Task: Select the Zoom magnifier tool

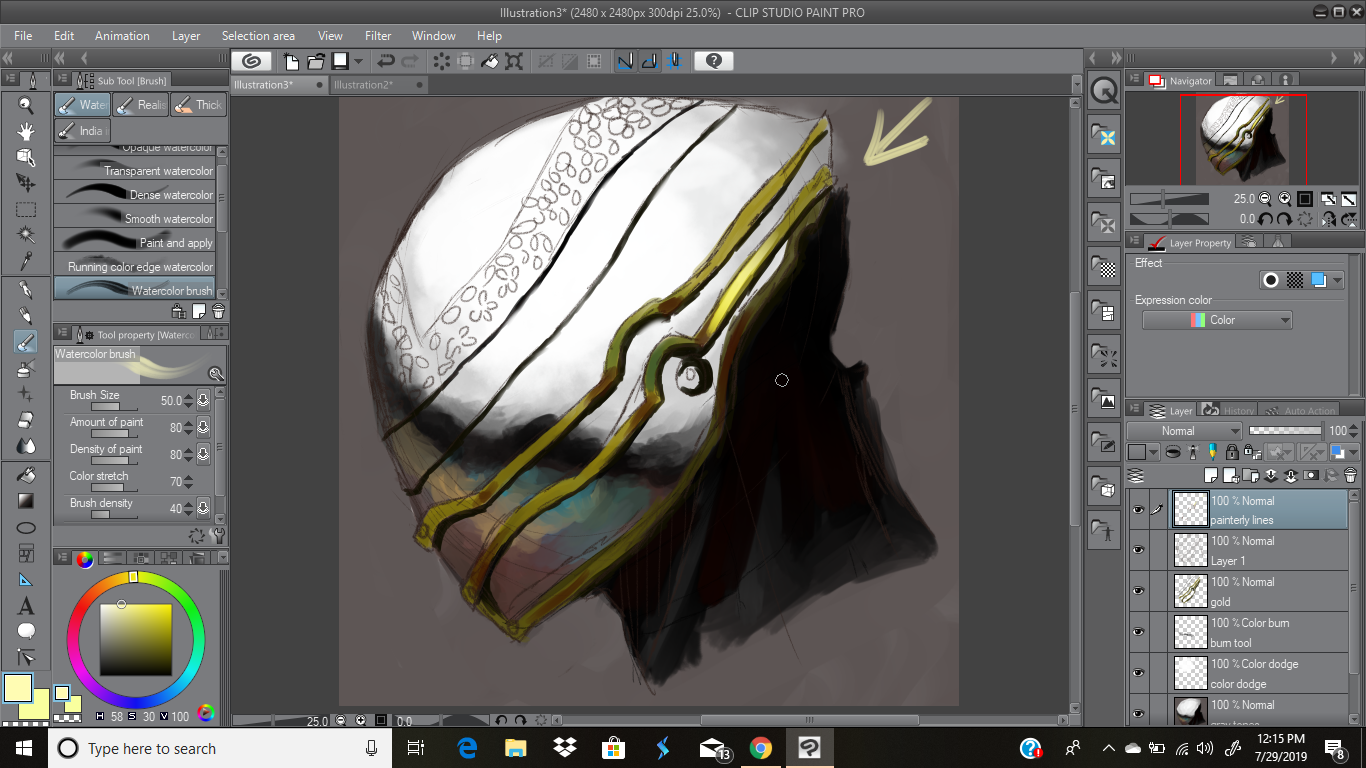Action: click(x=26, y=105)
